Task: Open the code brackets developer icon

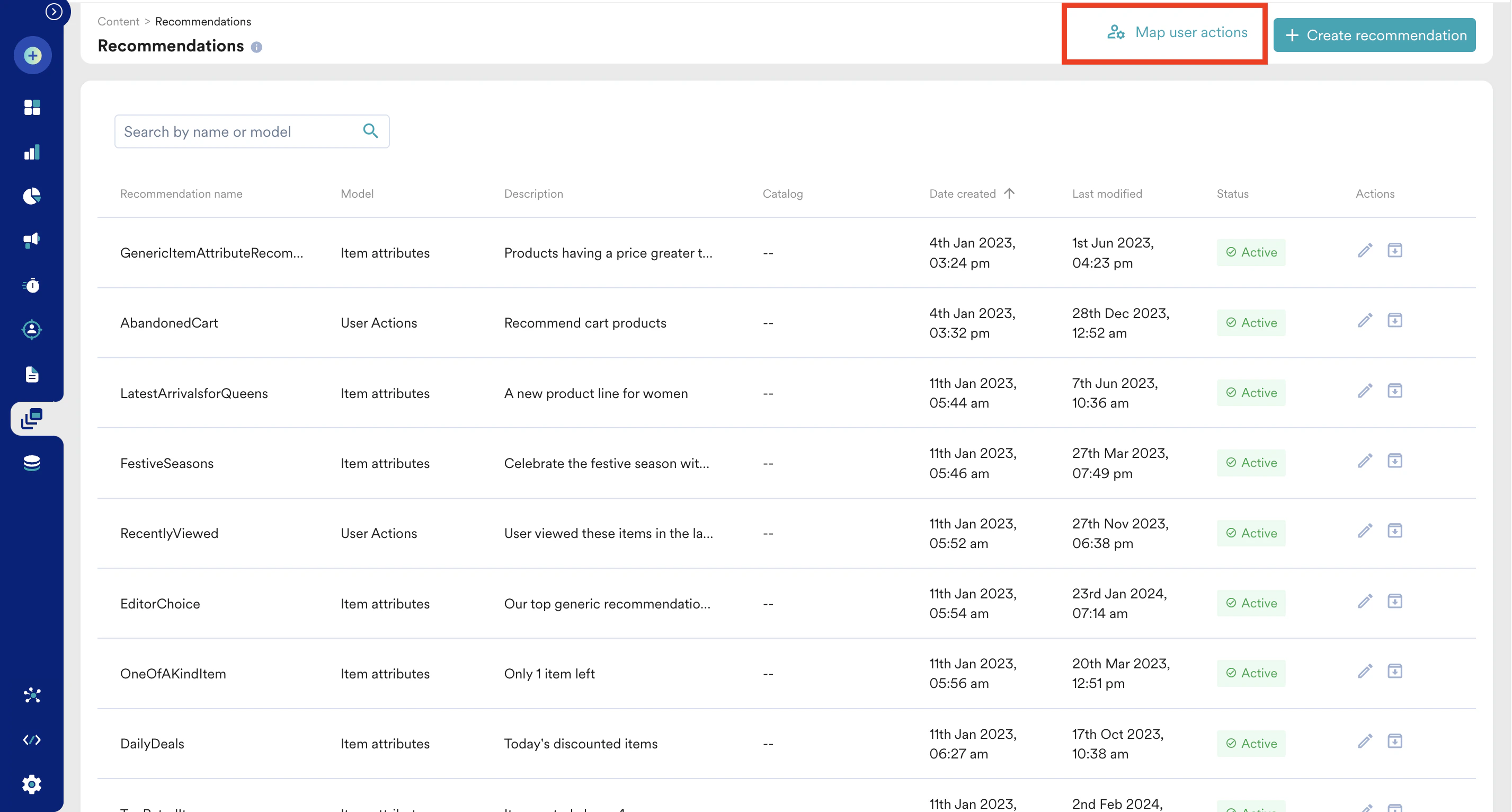Action: [32, 740]
